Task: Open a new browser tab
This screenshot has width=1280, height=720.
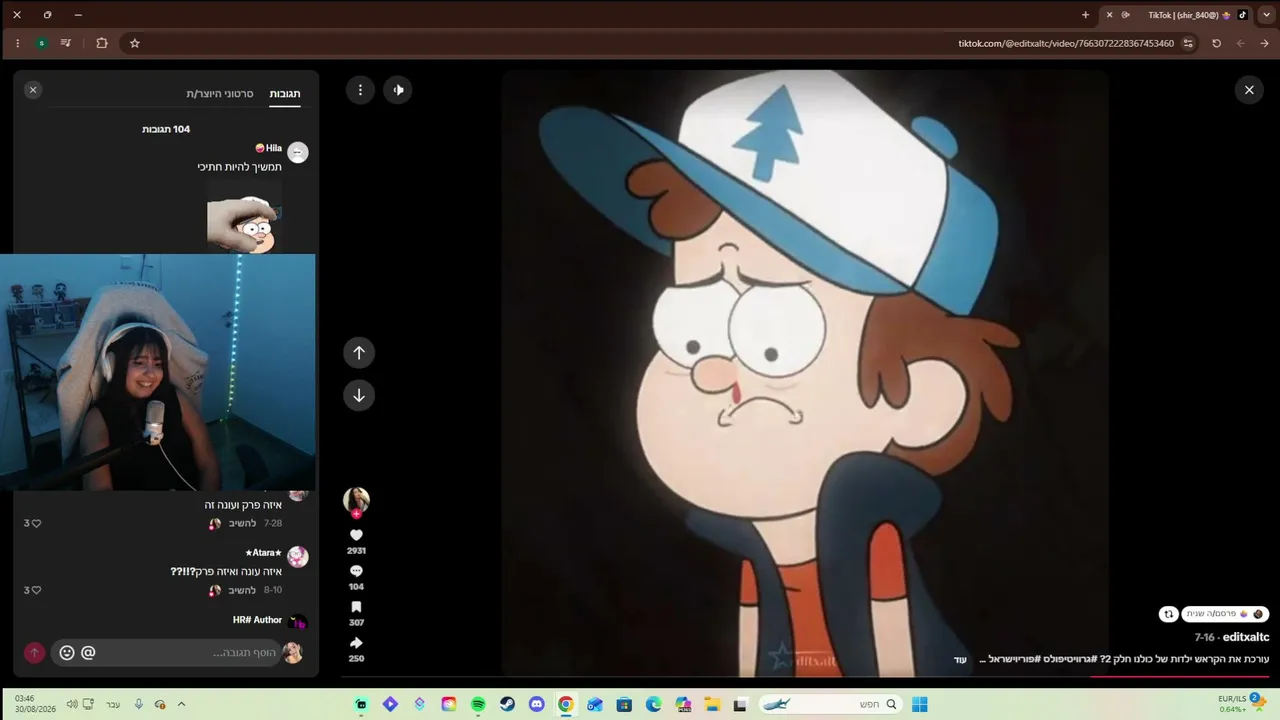Action: point(1085,15)
